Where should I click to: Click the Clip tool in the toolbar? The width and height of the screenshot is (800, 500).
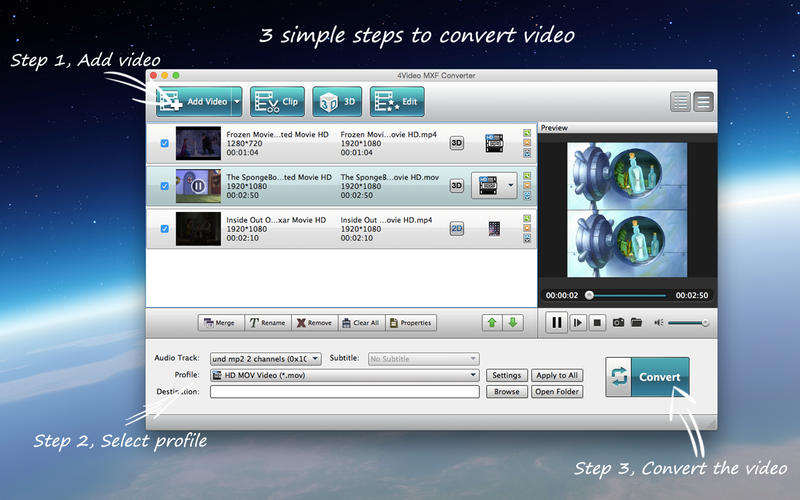(x=277, y=101)
